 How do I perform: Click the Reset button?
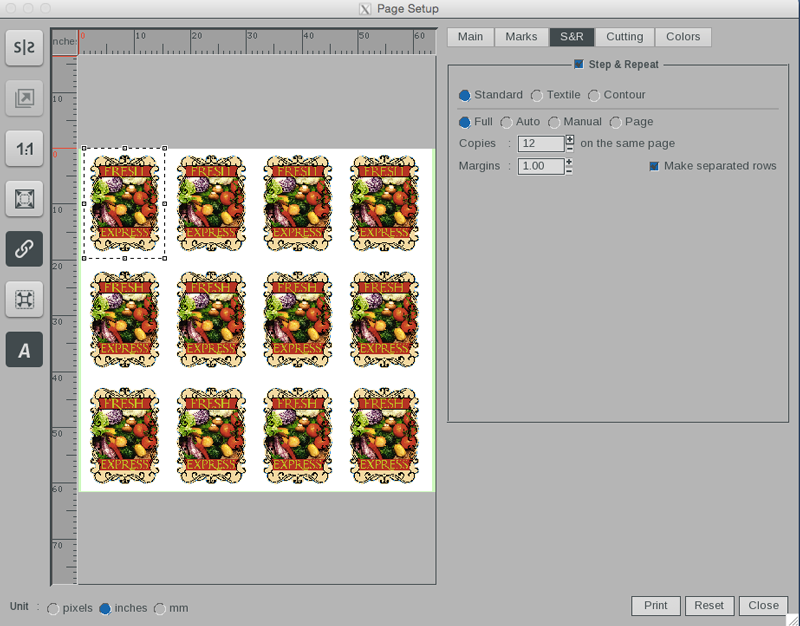pyautogui.click(x=709, y=606)
